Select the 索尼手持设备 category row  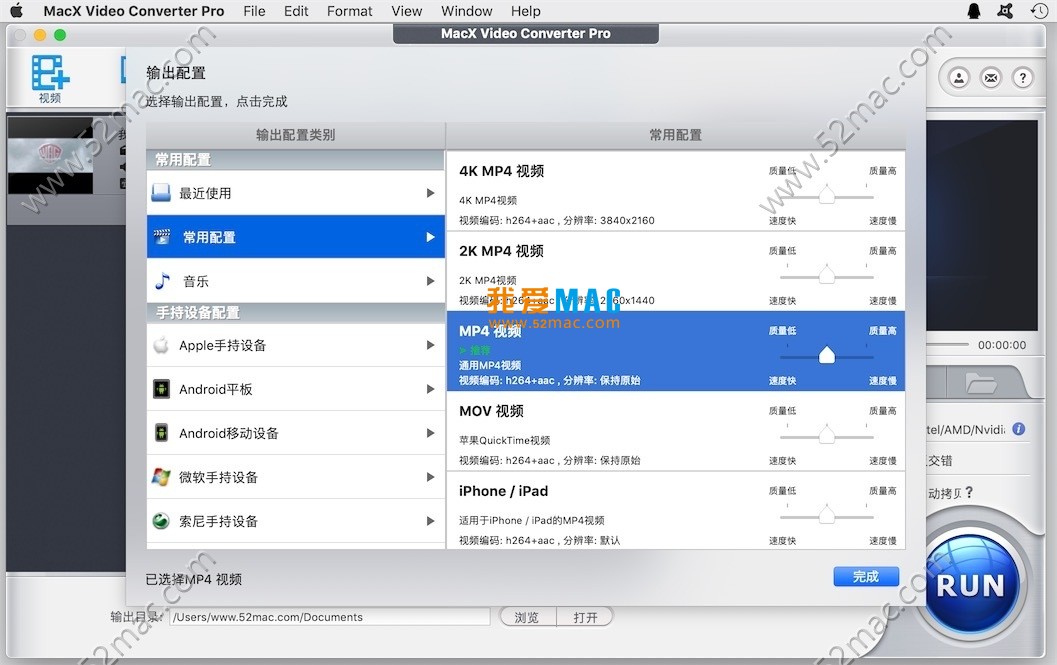tap(295, 521)
